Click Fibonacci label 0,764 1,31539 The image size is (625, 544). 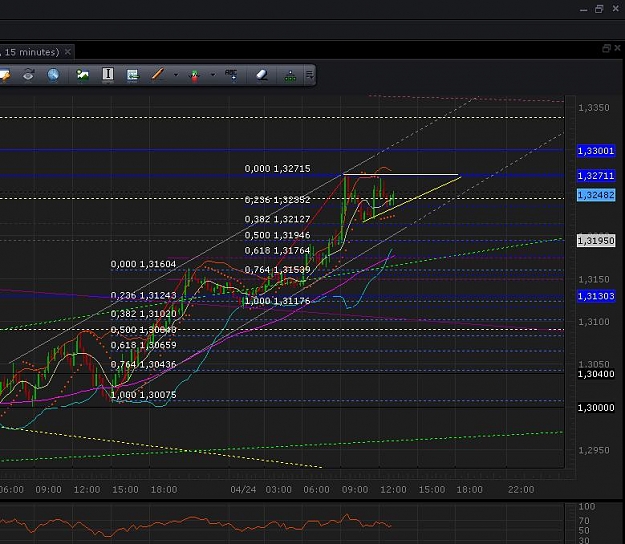click(x=277, y=270)
